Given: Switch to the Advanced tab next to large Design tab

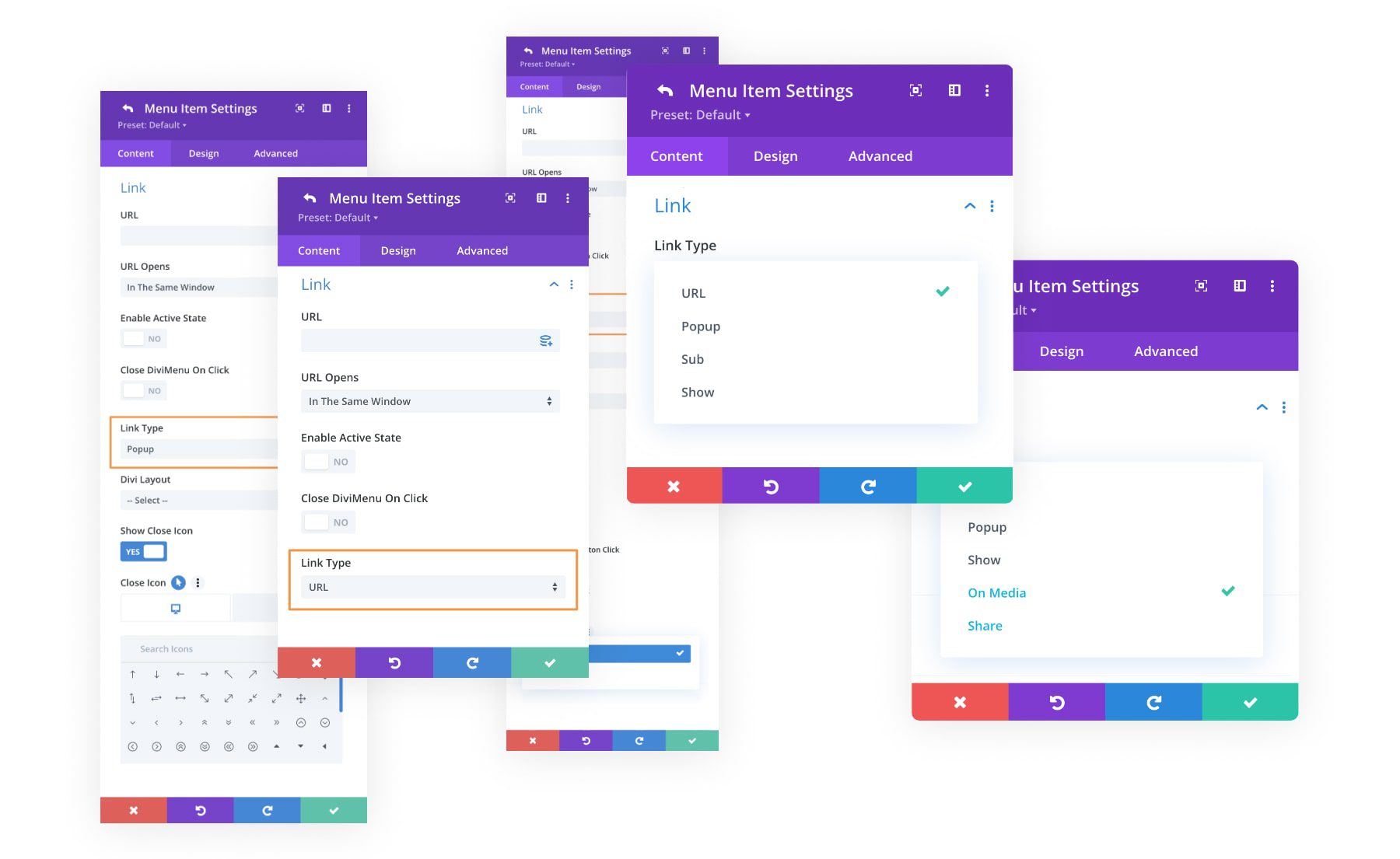Looking at the screenshot, I should (x=880, y=156).
